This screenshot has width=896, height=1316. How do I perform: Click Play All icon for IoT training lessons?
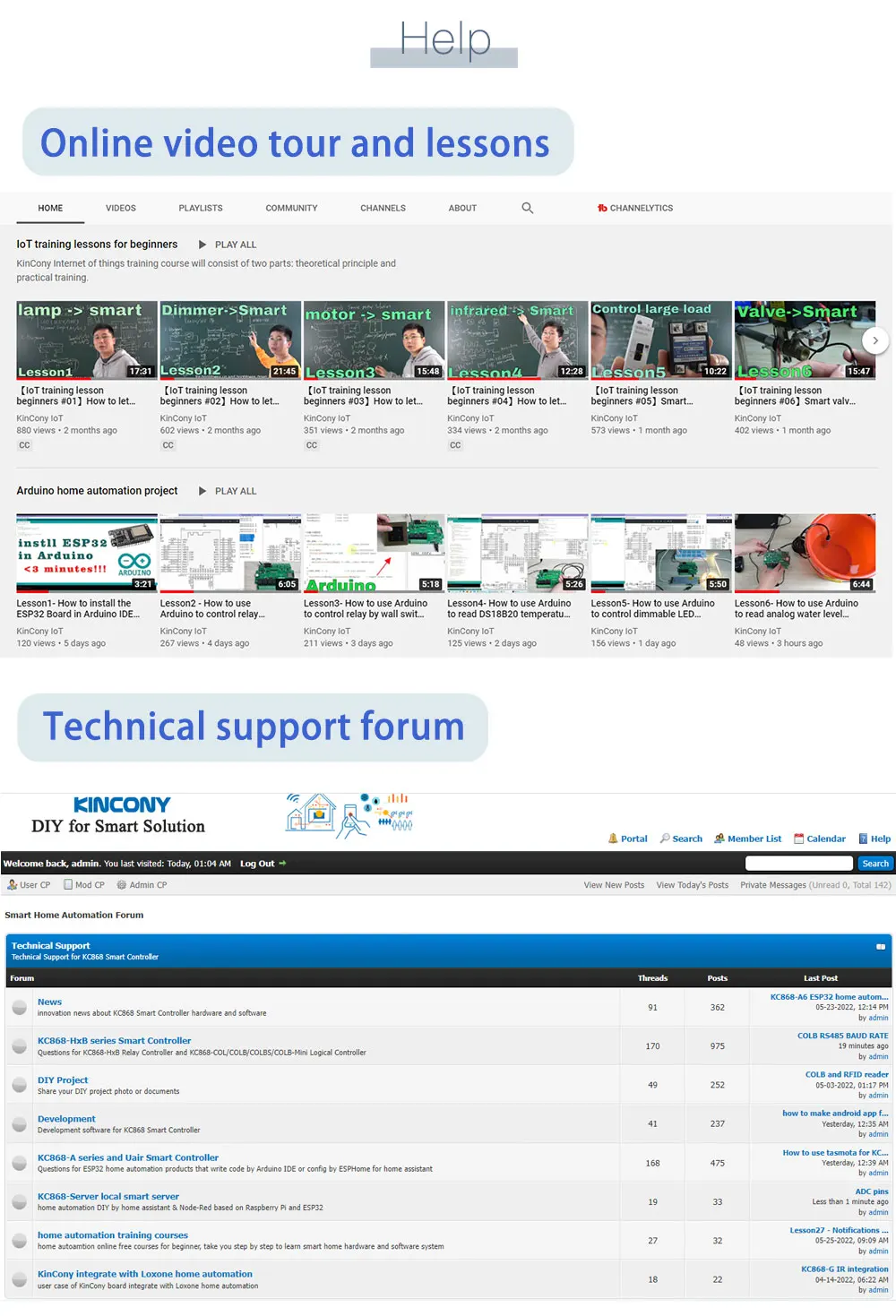(x=202, y=245)
